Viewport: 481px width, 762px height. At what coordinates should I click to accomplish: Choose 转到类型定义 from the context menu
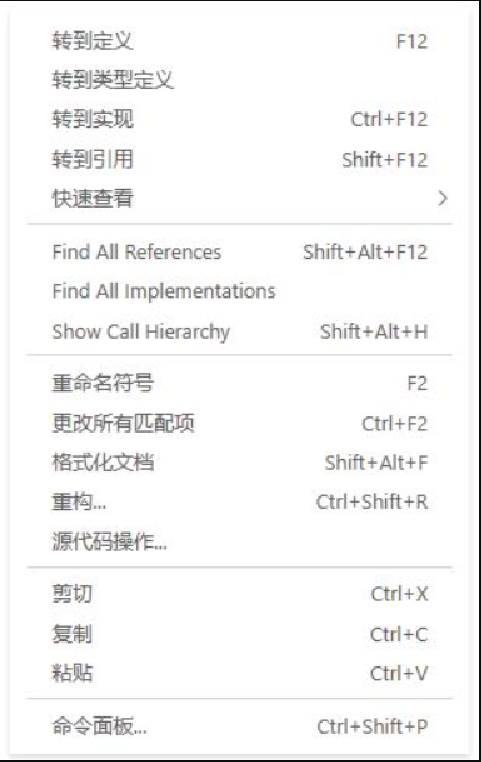[x=240, y=80]
